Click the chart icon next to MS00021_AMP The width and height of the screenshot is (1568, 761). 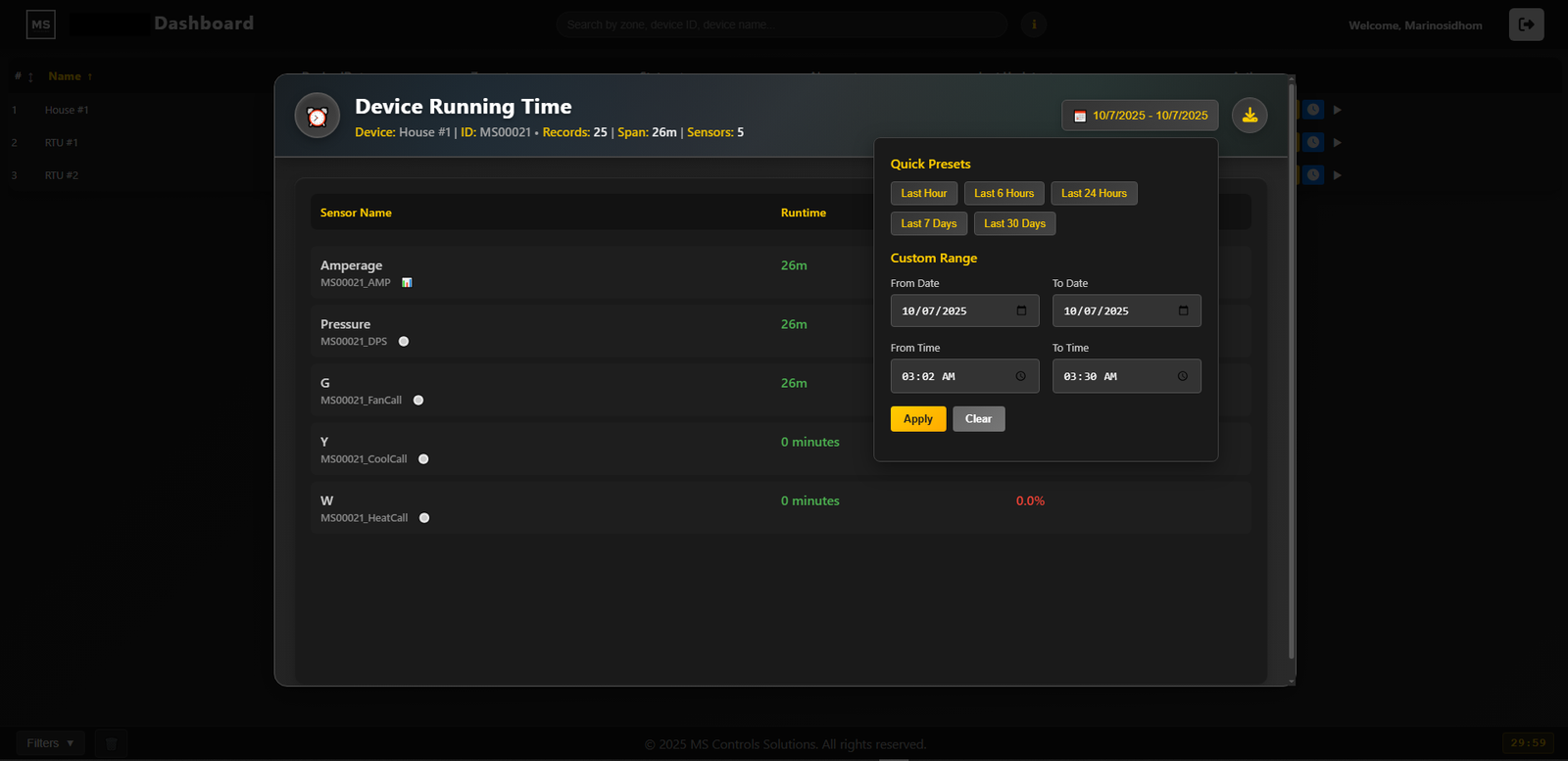coord(407,283)
